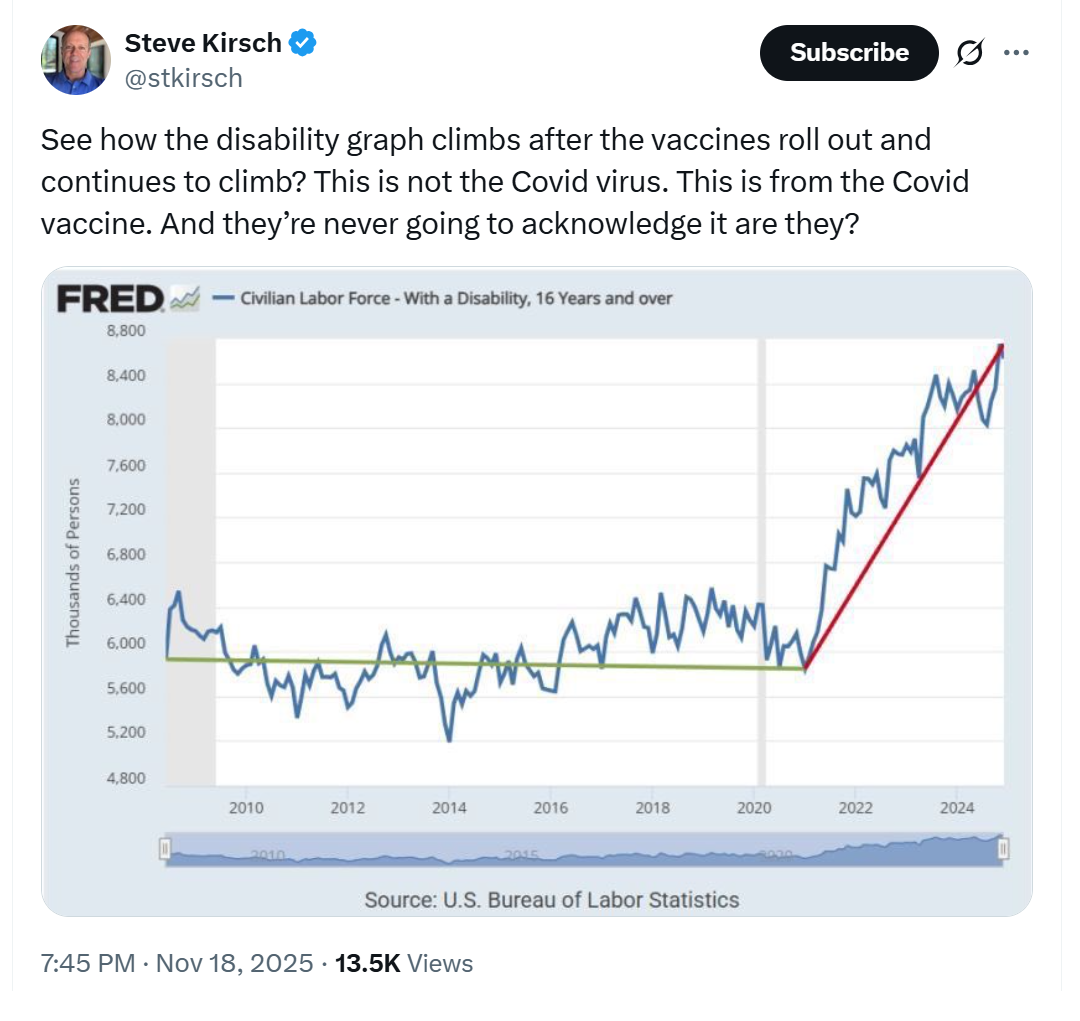
Task: Click the @stkirsch handle
Action: 183,78
